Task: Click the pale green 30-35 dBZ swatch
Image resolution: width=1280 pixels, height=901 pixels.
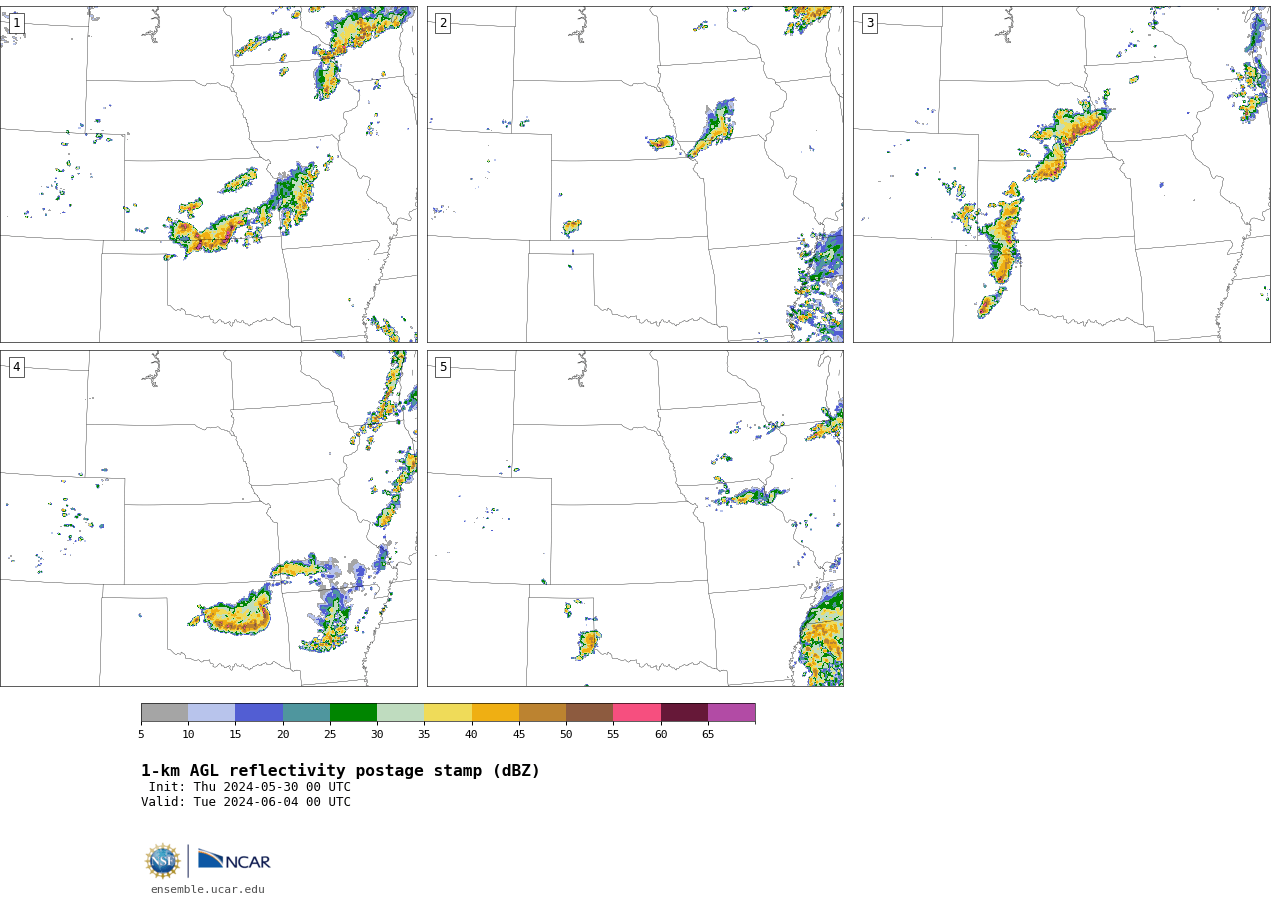Action: 401,712
